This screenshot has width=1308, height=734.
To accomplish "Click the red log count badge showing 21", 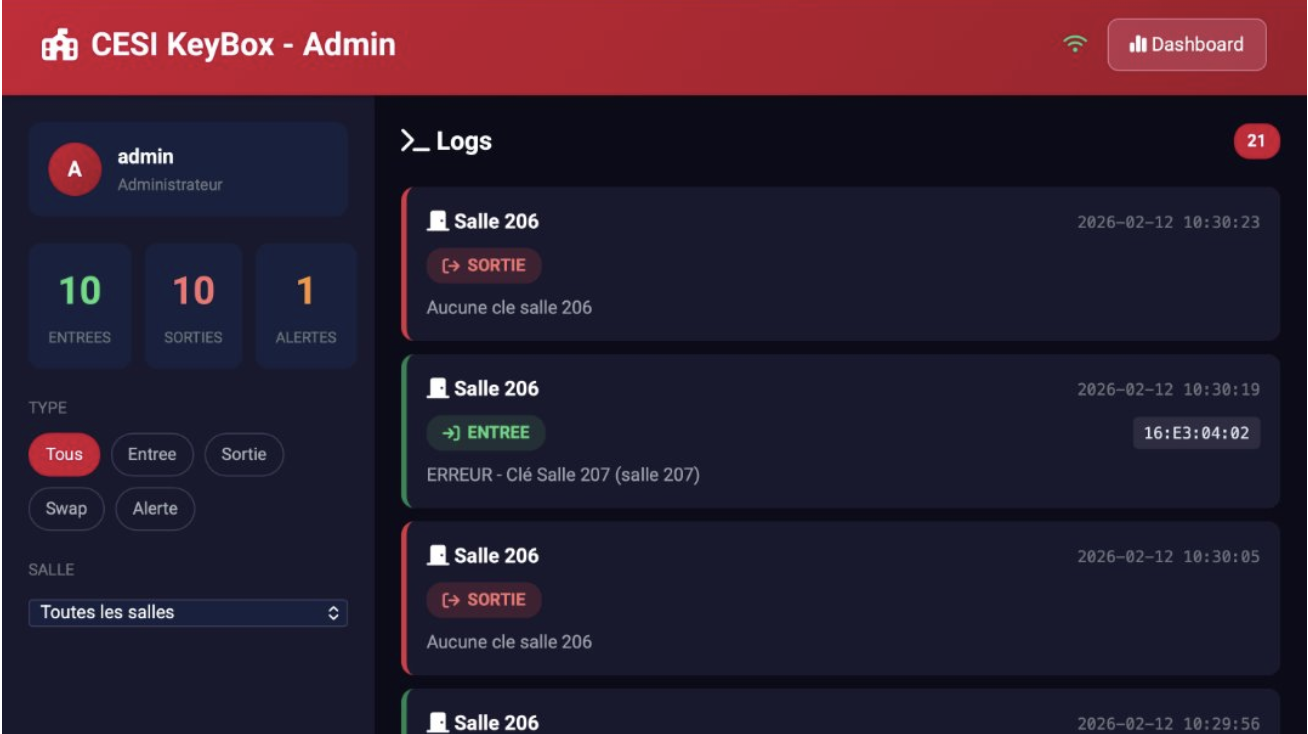I will click(x=1257, y=142).
